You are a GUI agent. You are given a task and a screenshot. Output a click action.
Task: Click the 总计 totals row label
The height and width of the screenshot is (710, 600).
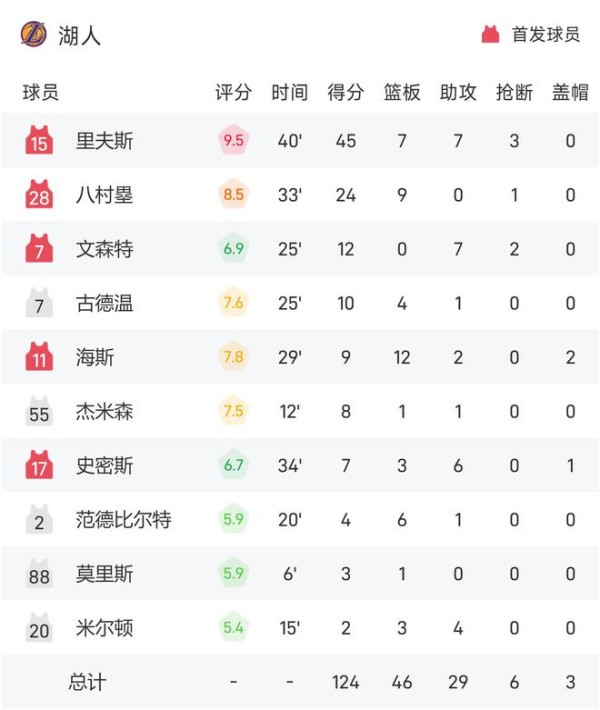tap(87, 682)
